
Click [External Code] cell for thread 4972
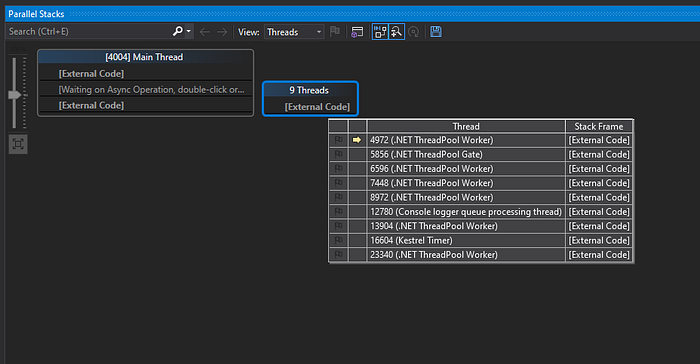coord(599,140)
